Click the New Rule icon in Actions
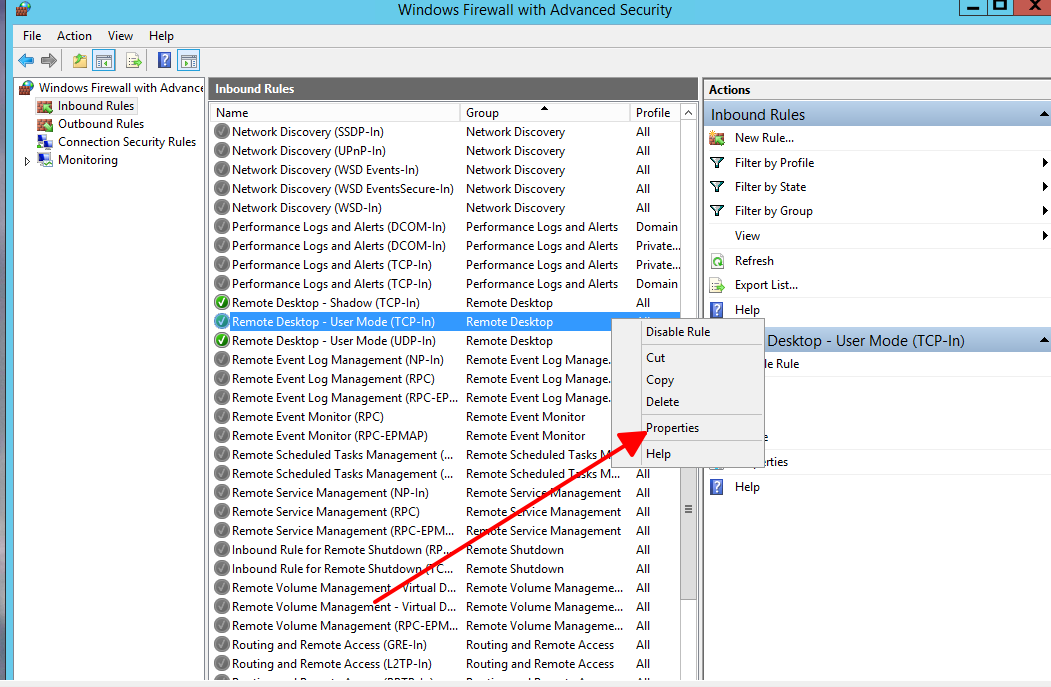This screenshot has height=687, width=1051. pyautogui.click(x=717, y=138)
